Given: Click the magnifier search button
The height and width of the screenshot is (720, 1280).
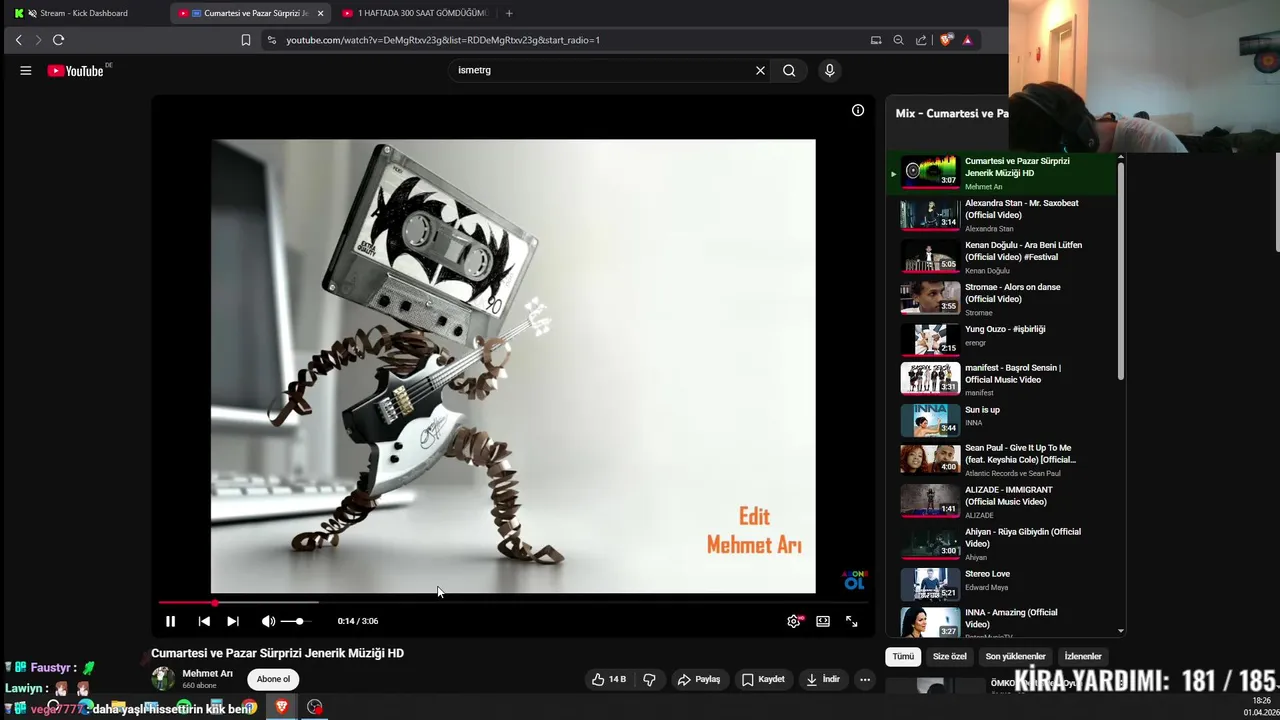Looking at the screenshot, I should [789, 70].
